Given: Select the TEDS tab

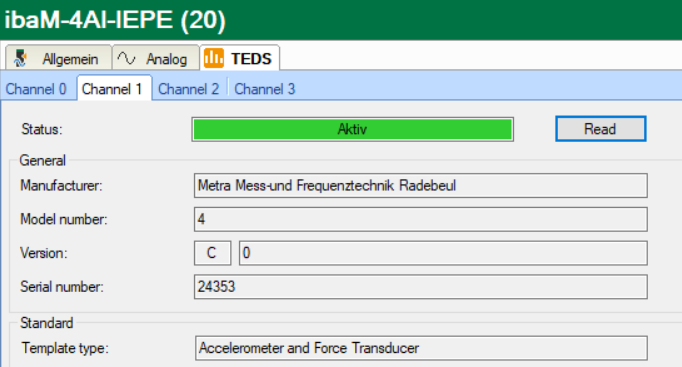Looking at the screenshot, I should pos(240,58).
